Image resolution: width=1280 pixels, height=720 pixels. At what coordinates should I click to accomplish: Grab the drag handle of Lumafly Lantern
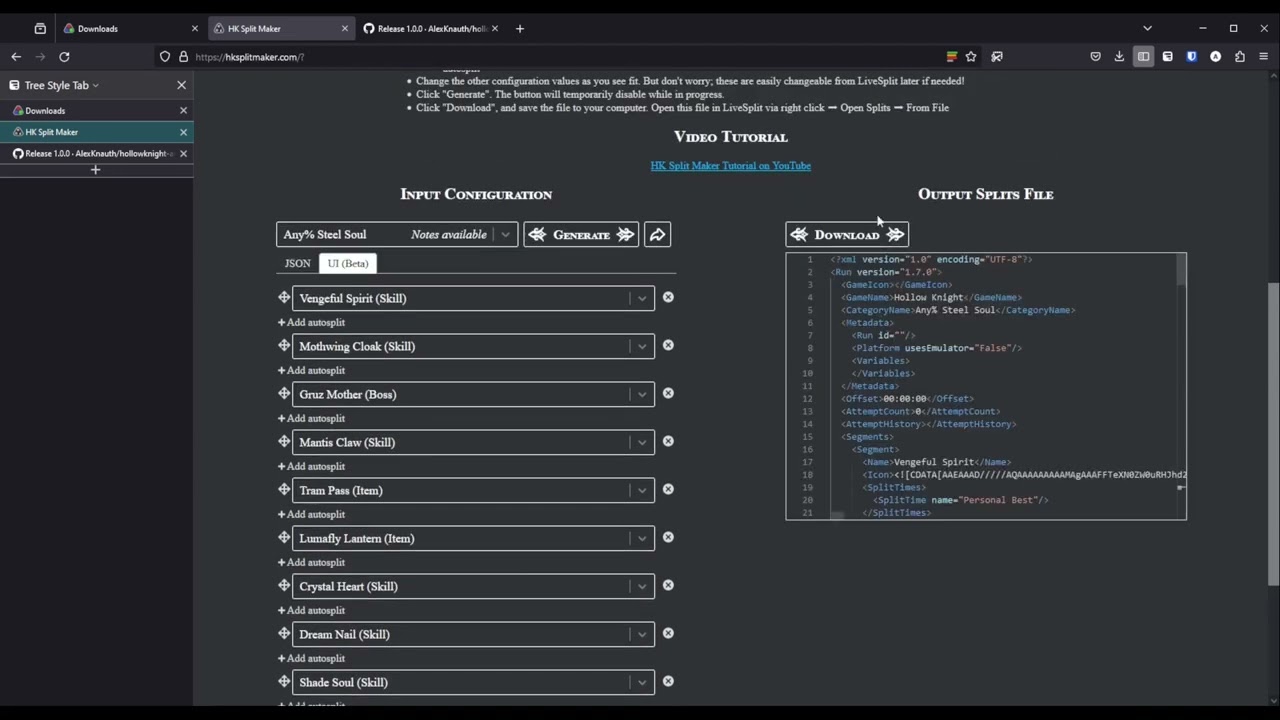(x=284, y=537)
